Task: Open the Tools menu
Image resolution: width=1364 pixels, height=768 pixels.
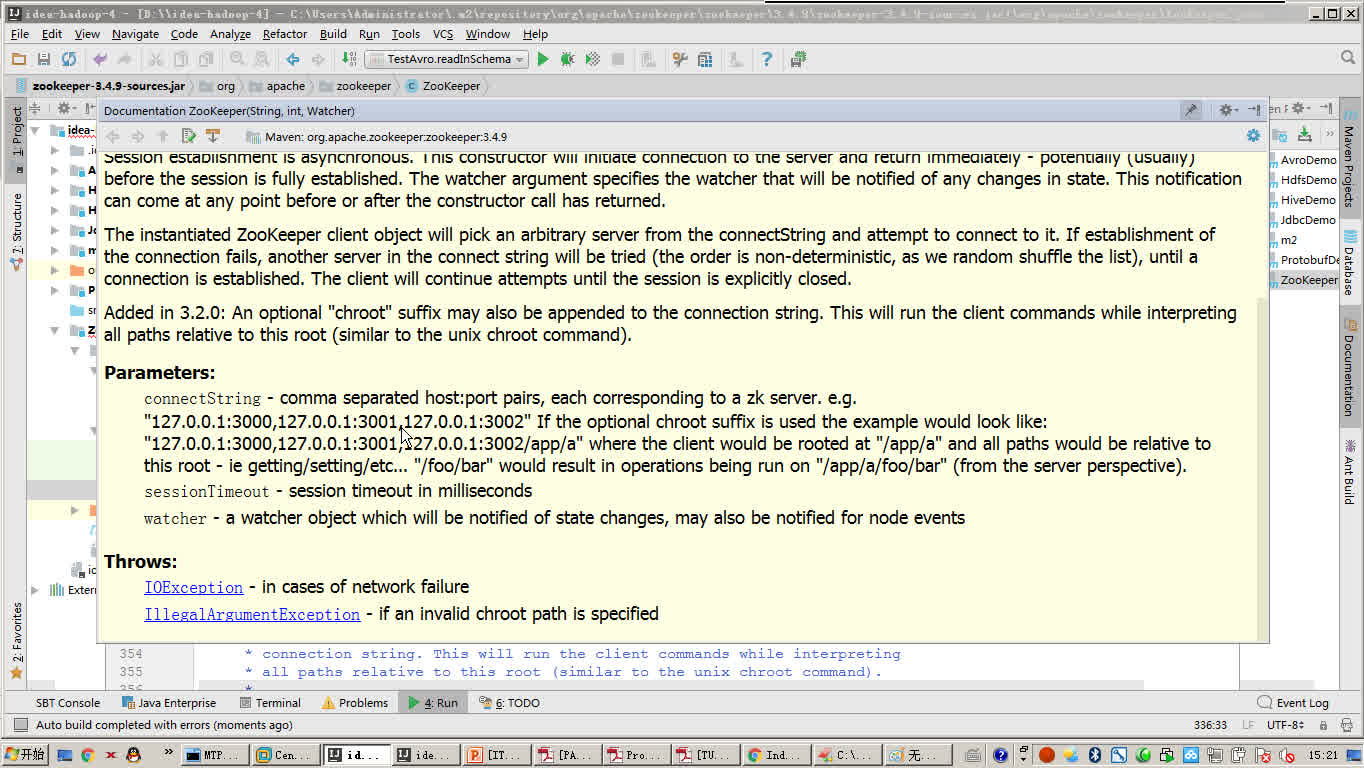Action: click(x=405, y=33)
